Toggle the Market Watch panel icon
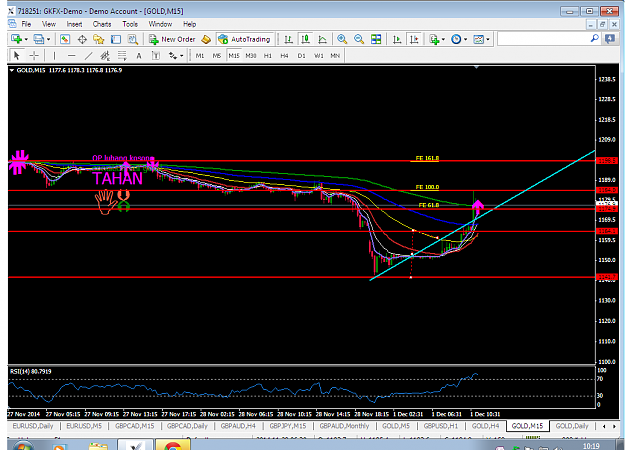The height and width of the screenshot is (450, 625). point(65,39)
